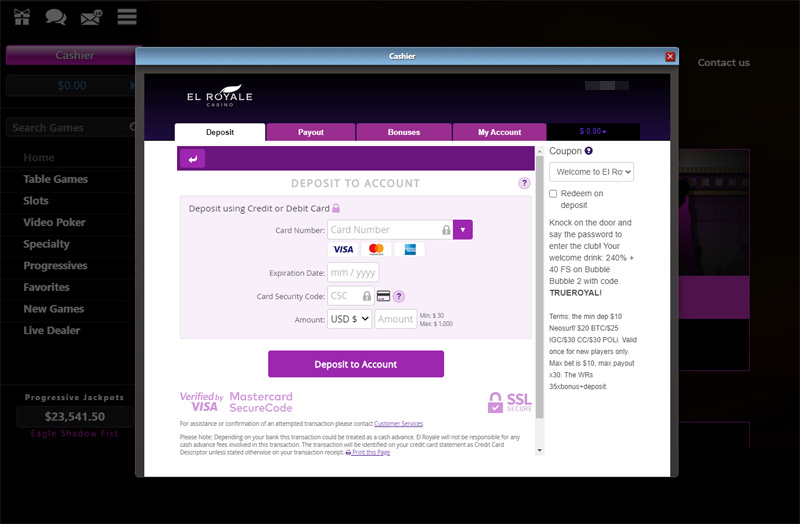Open Live Dealer in the sidebar

tap(52, 330)
